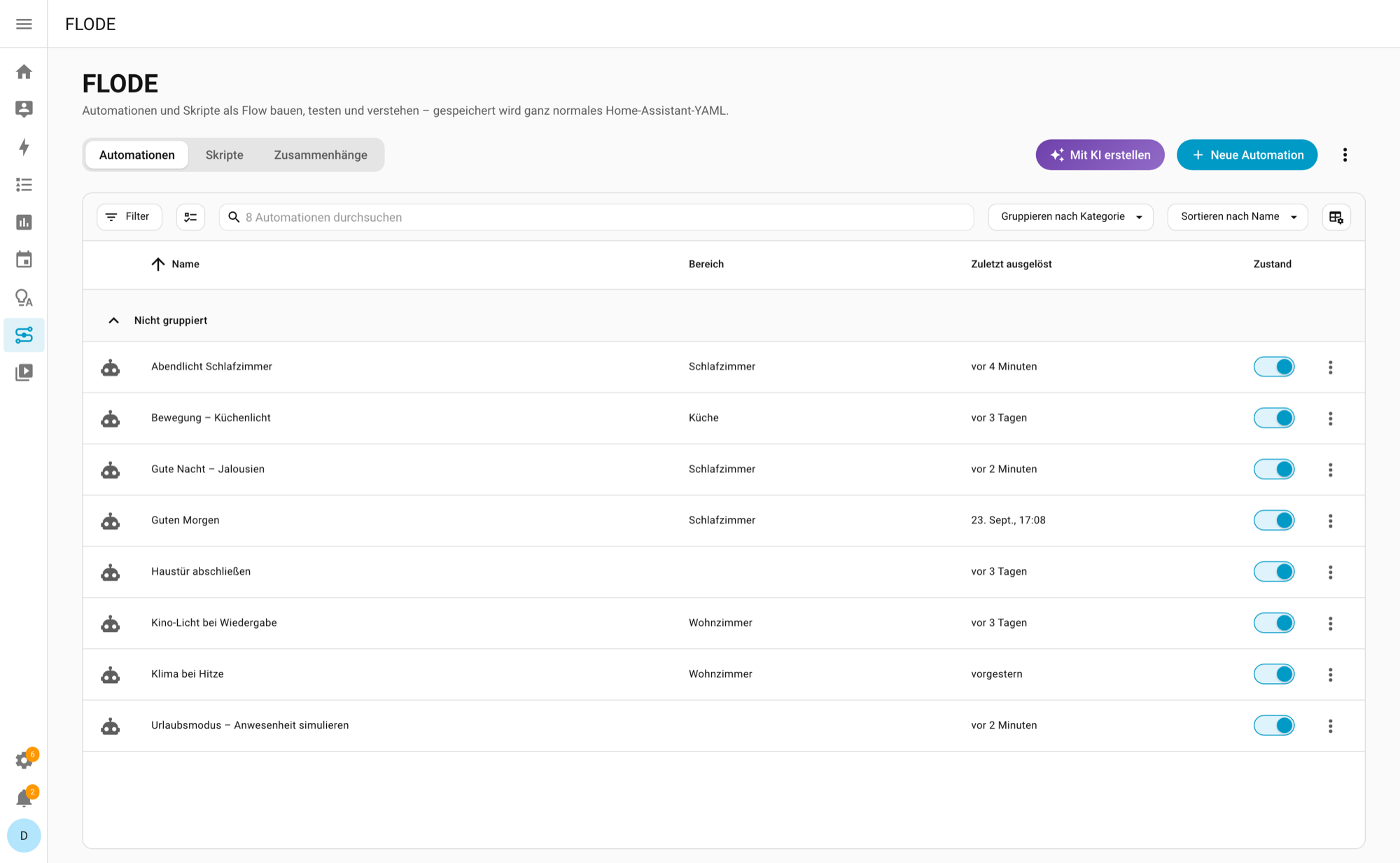This screenshot has width=1400, height=863.
Task: Open the Calendar icon in sidebar
Action: pyautogui.click(x=24, y=260)
